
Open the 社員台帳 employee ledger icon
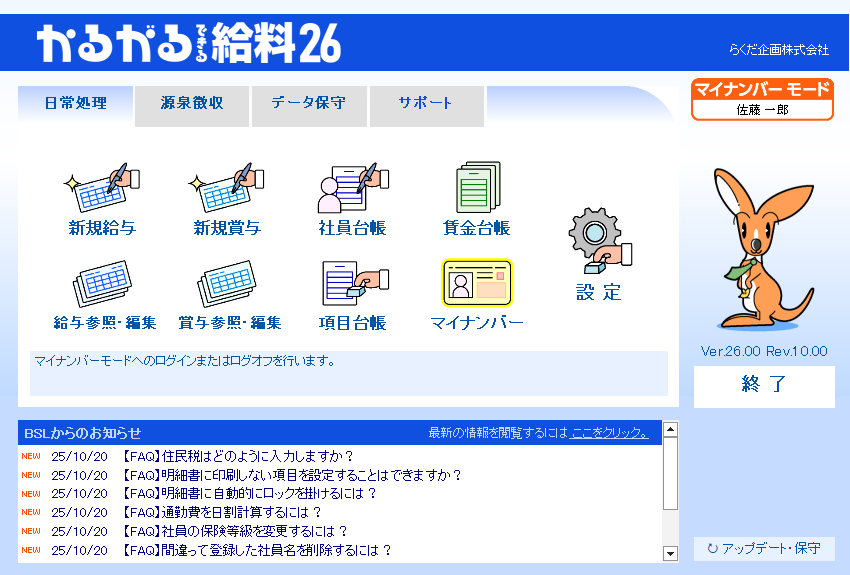[352, 188]
